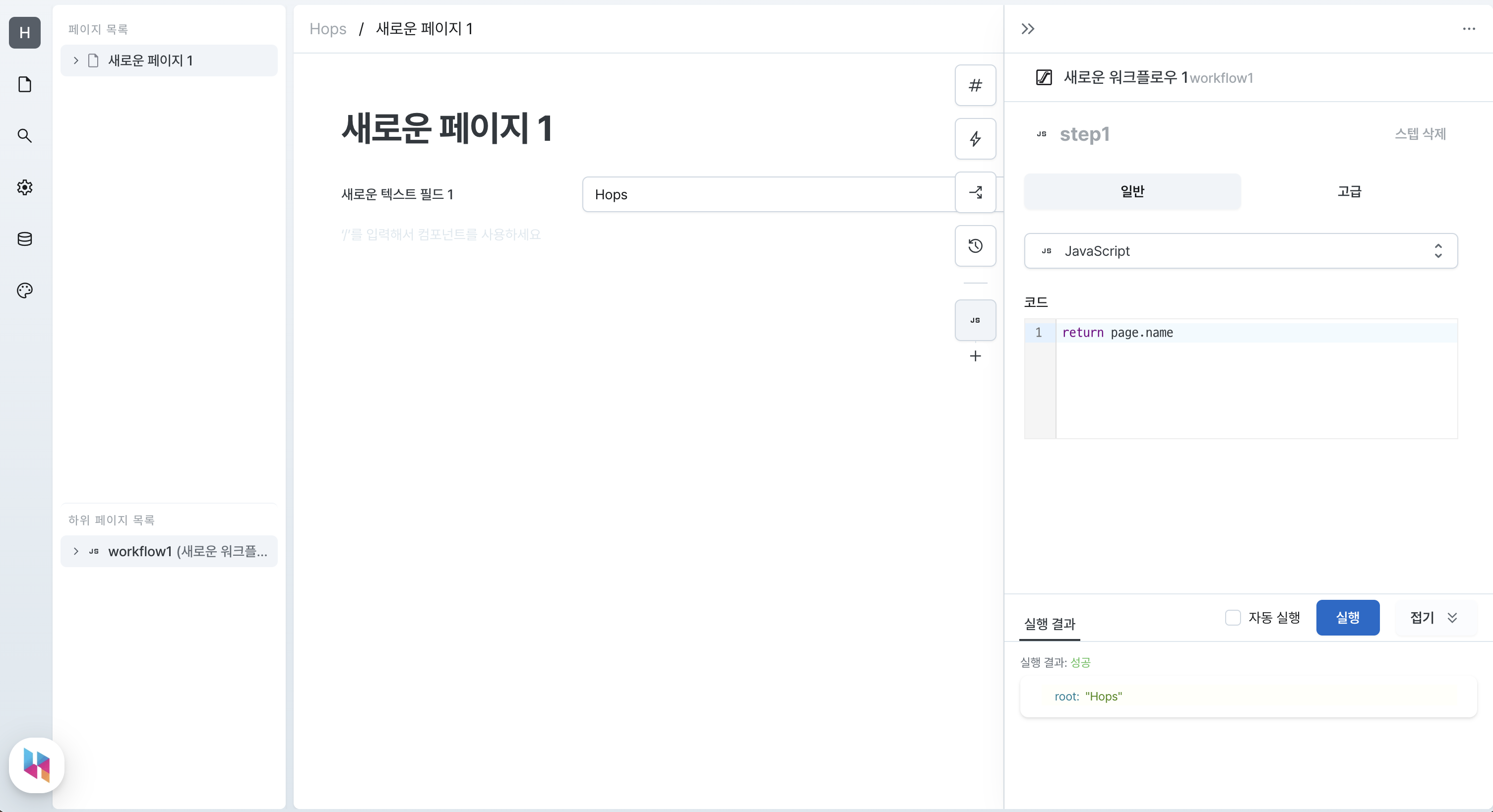
Task: Click the 성공 status text
Action: click(1080, 662)
